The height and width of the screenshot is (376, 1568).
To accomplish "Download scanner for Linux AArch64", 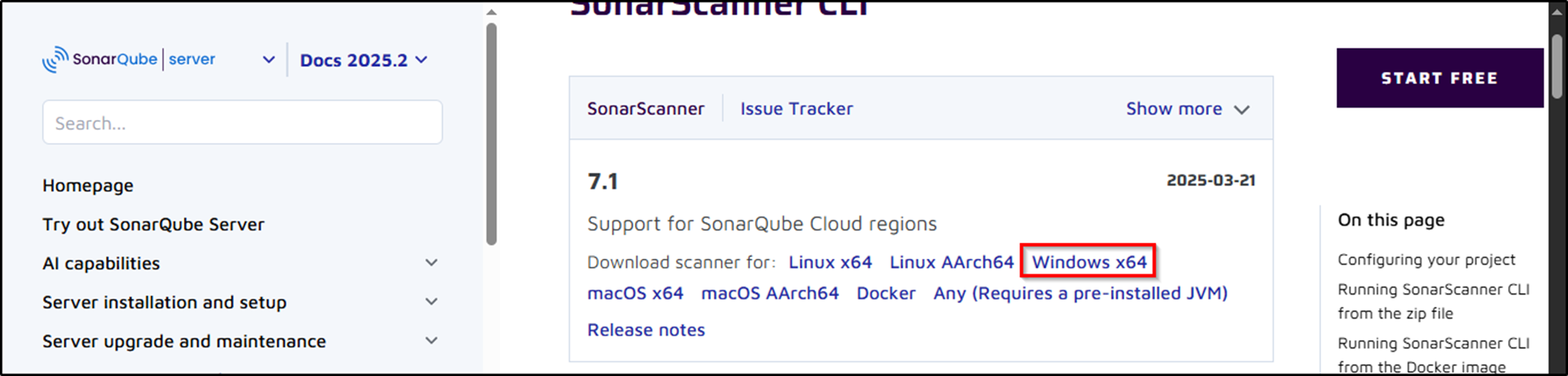I will pos(951,262).
